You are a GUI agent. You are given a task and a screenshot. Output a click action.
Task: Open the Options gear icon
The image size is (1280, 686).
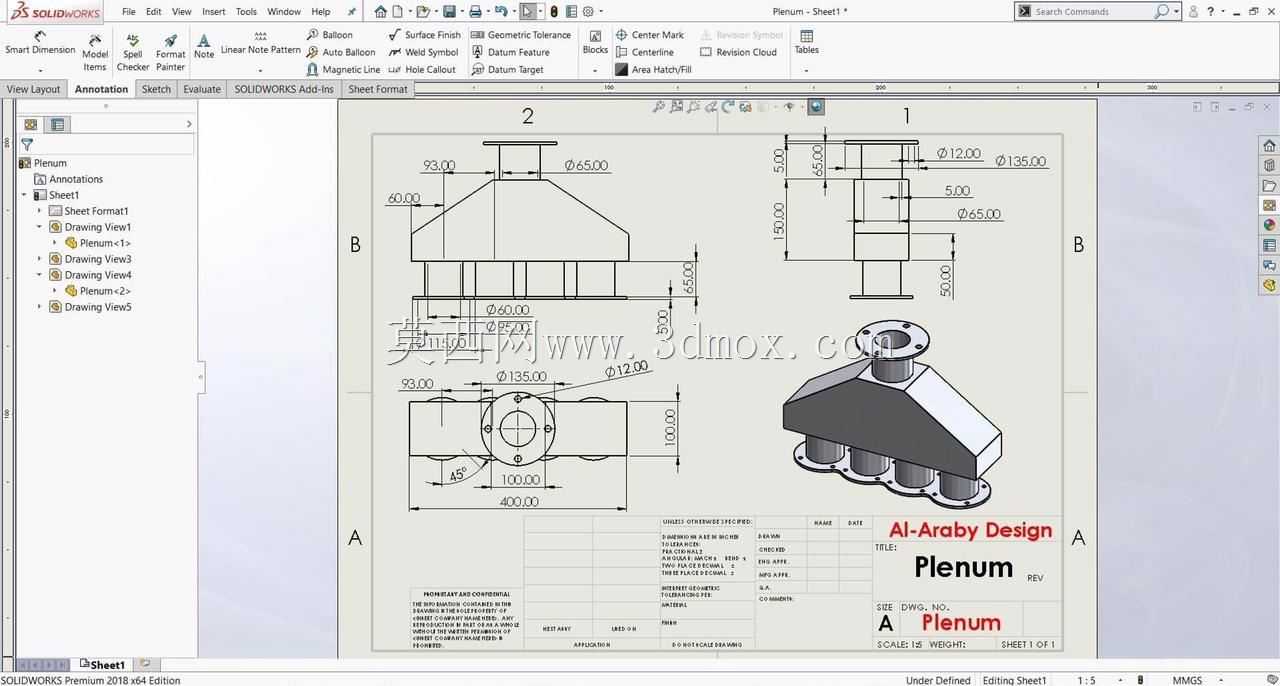point(588,12)
